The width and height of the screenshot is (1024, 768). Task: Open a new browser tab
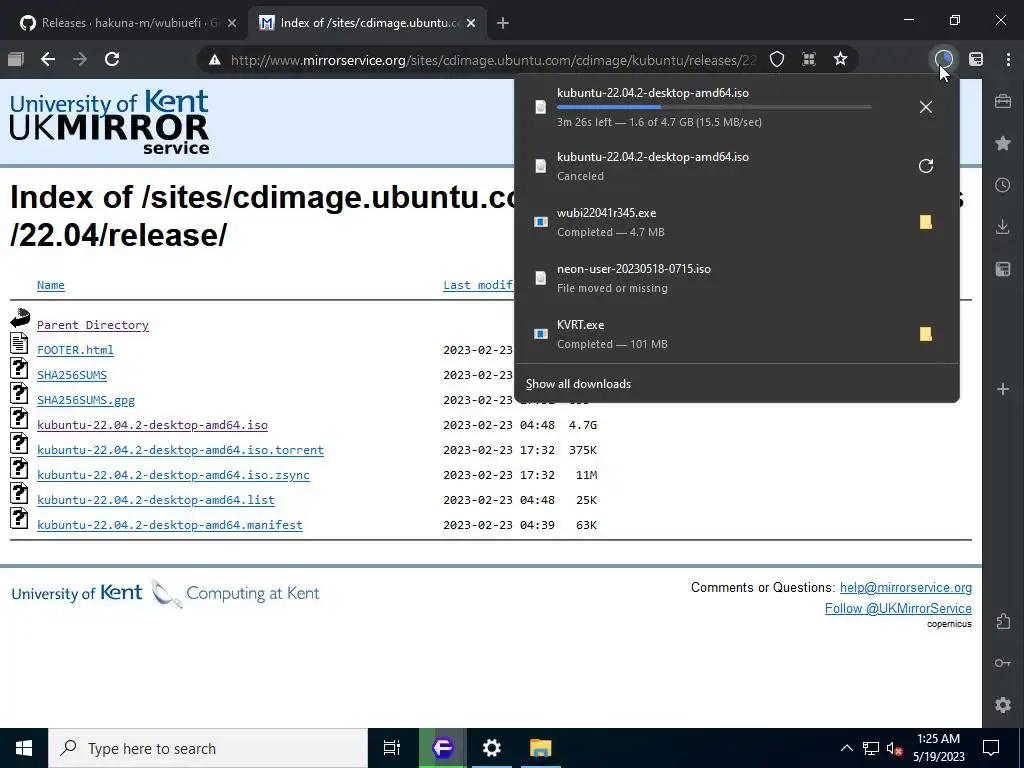click(502, 23)
